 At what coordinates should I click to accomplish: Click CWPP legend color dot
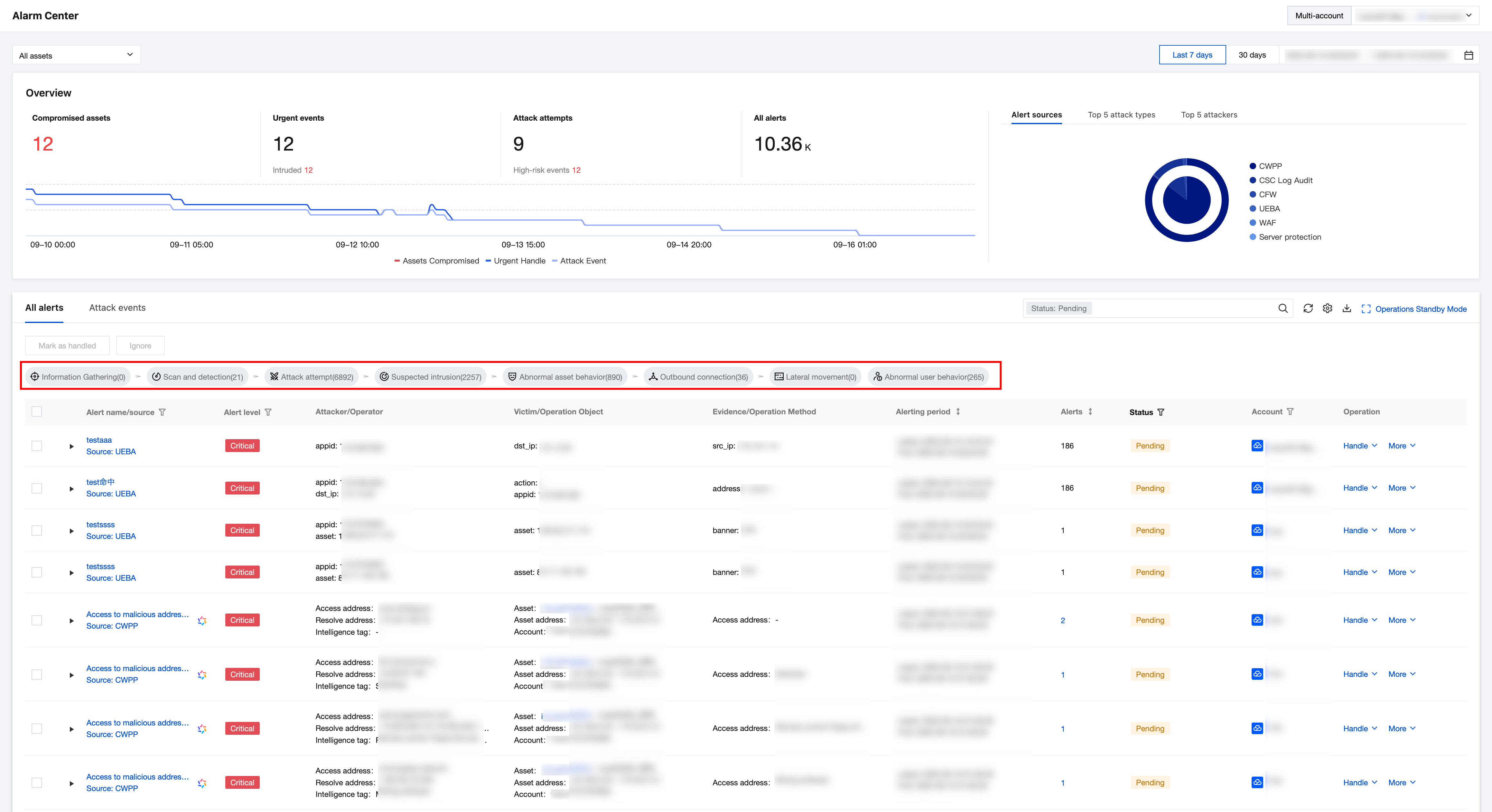[1253, 166]
